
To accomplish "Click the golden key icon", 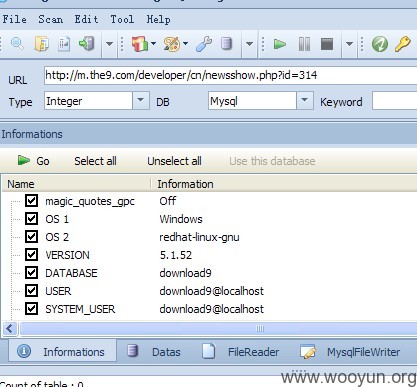I will [x=403, y=44].
